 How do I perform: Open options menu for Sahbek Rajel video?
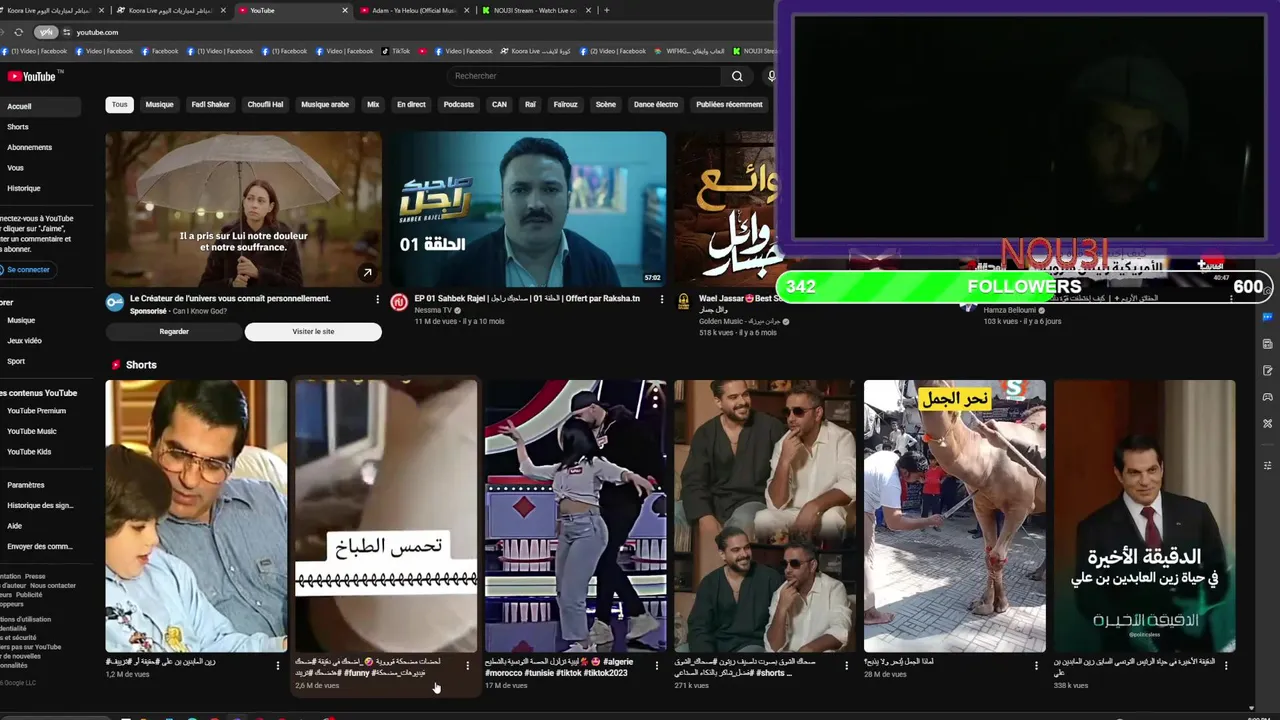tap(661, 299)
